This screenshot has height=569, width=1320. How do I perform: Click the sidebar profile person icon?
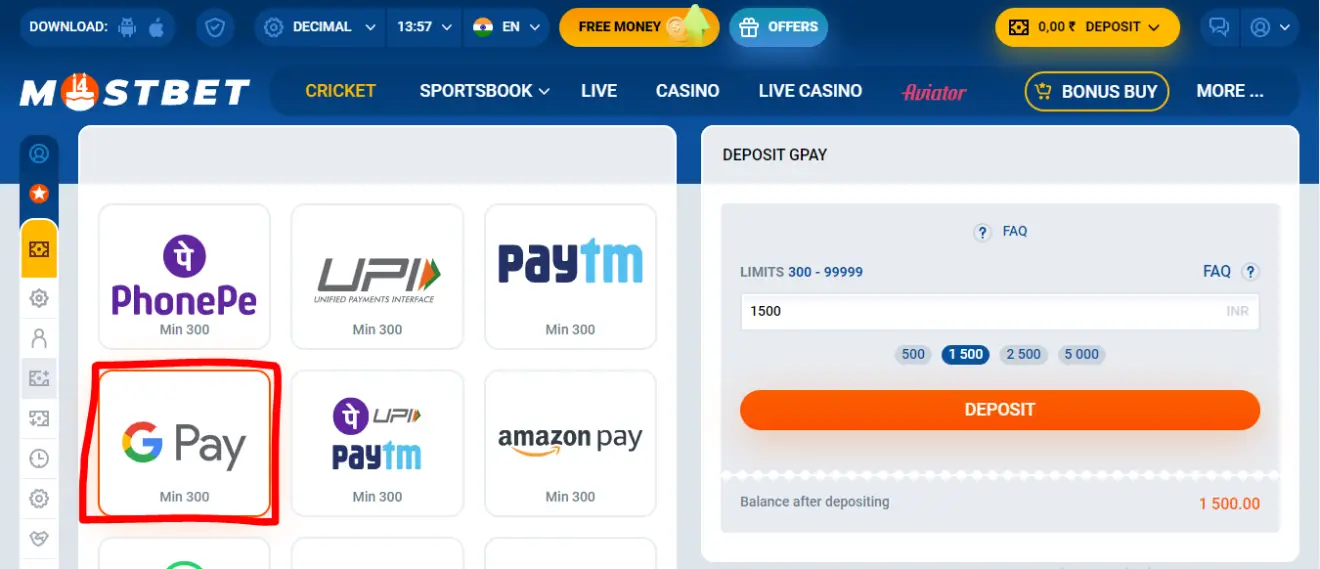tap(39, 338)
